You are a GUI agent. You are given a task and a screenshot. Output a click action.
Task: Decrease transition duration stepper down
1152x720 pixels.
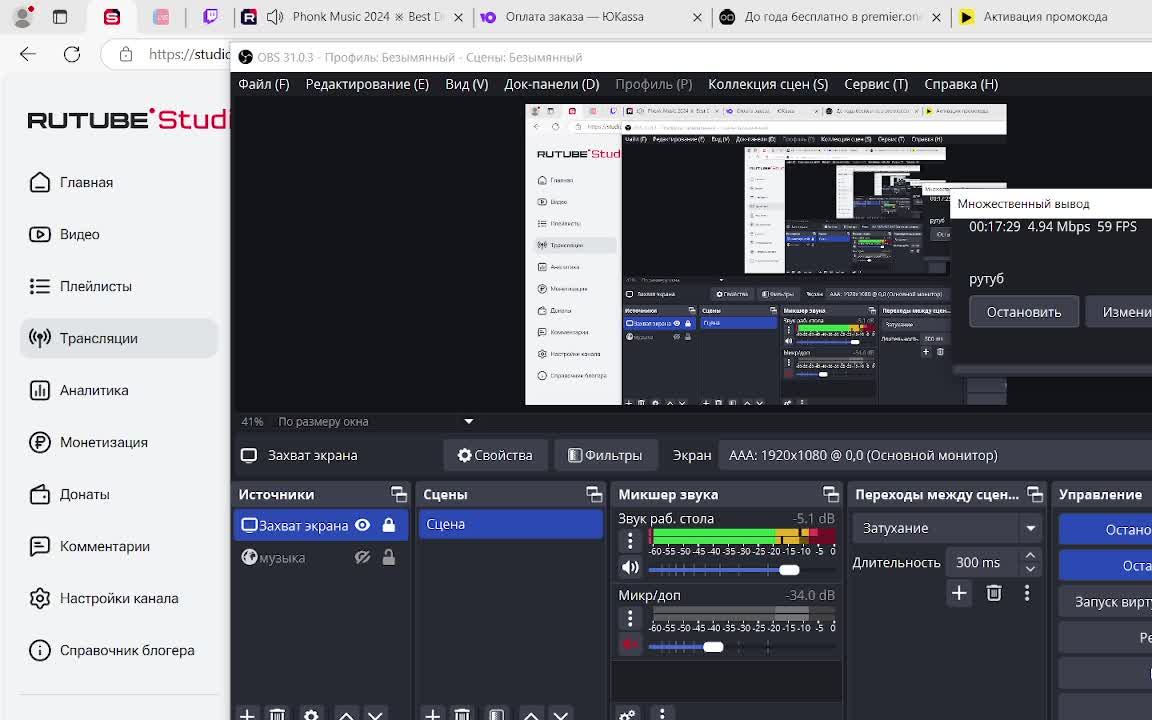coord(1030,569)
